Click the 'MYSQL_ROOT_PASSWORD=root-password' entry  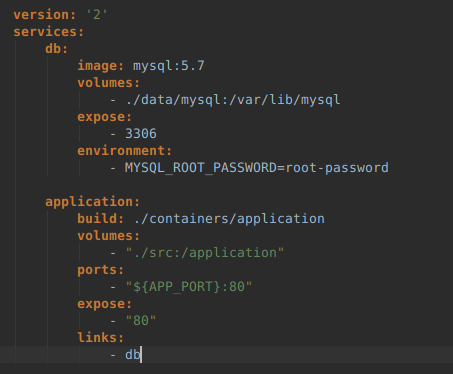(257, 168)
